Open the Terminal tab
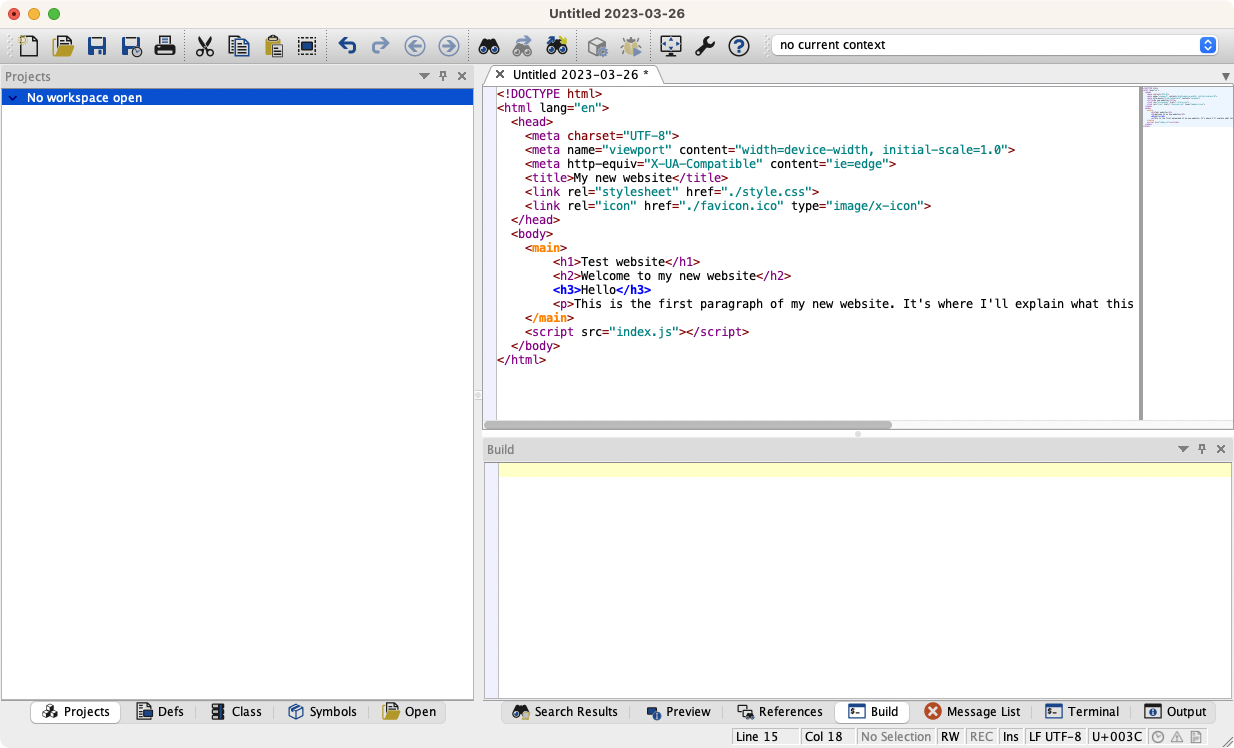1234x748 pixels. coord(1082,712)
